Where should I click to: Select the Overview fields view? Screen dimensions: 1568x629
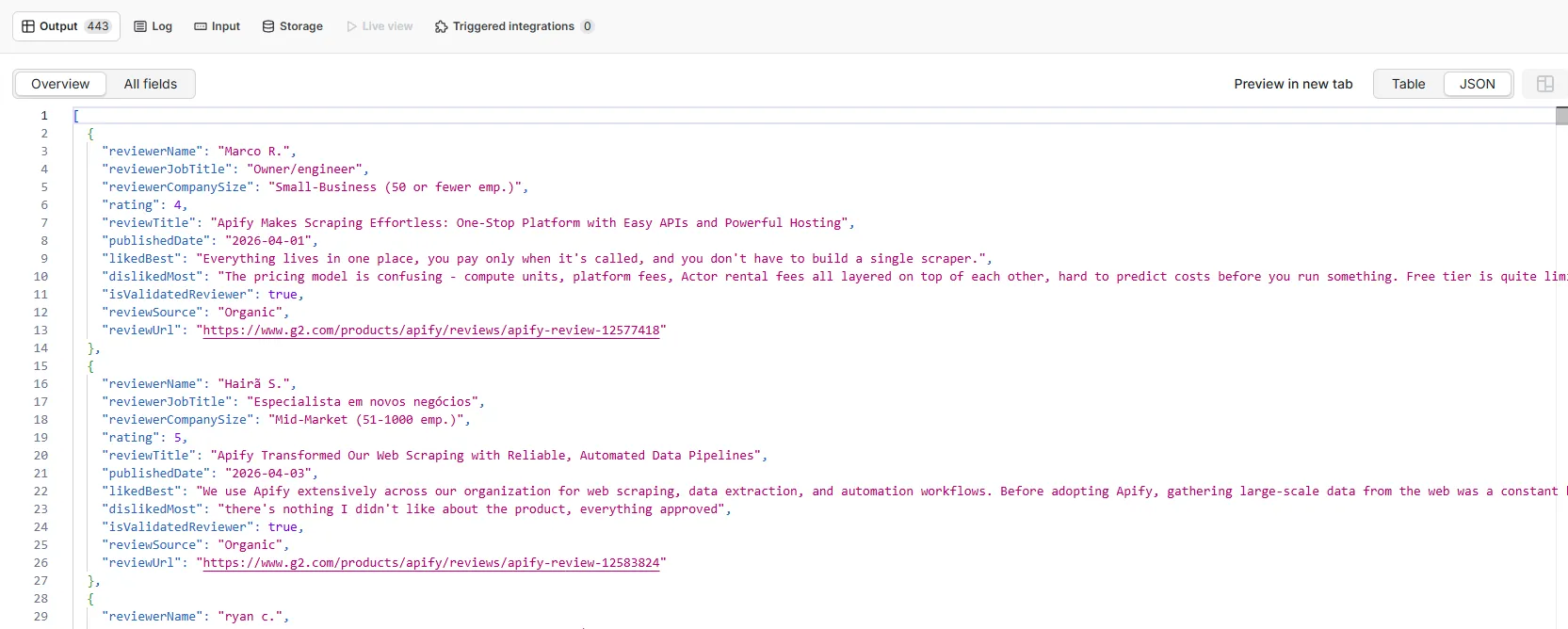point(60,84)
